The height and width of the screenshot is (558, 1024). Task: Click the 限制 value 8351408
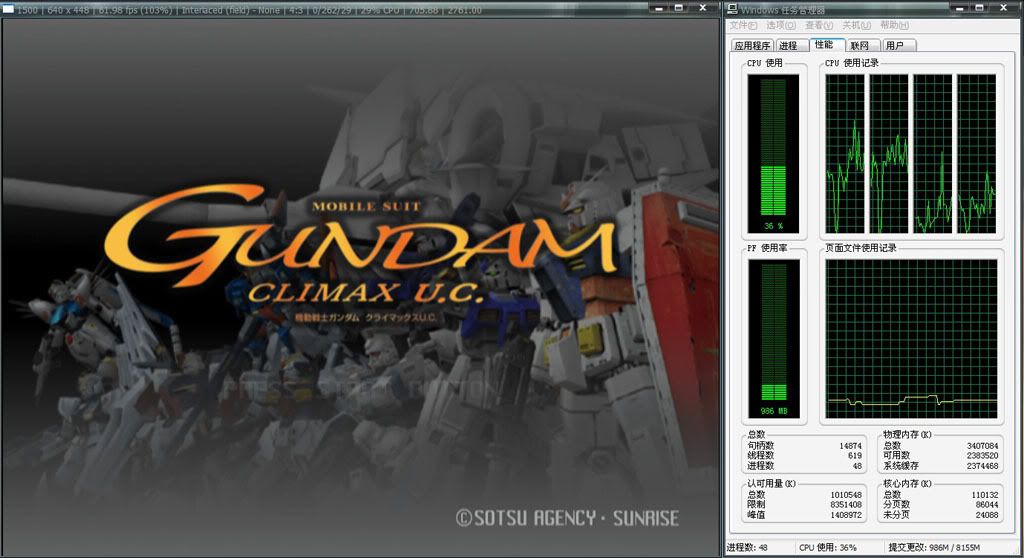tap(846, 504)
